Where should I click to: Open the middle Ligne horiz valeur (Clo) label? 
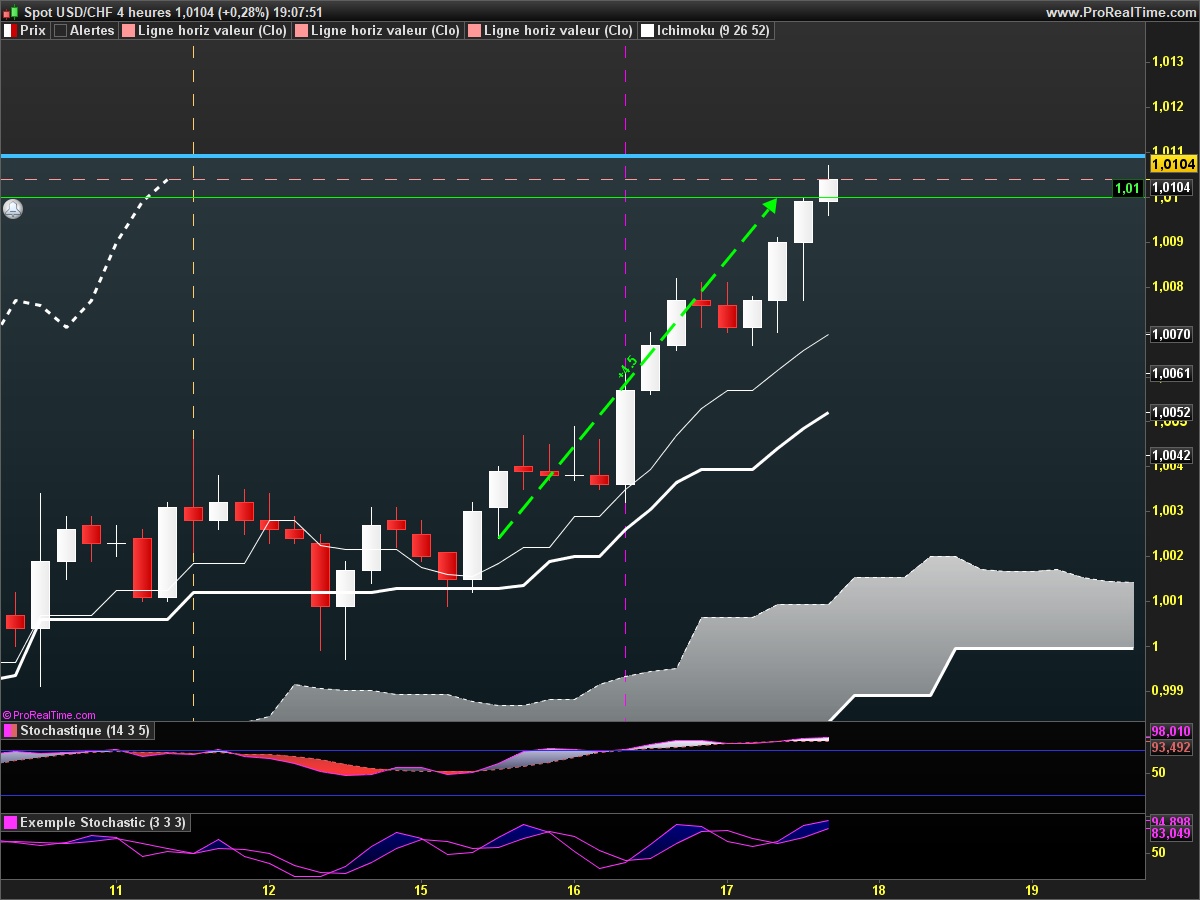385,31
